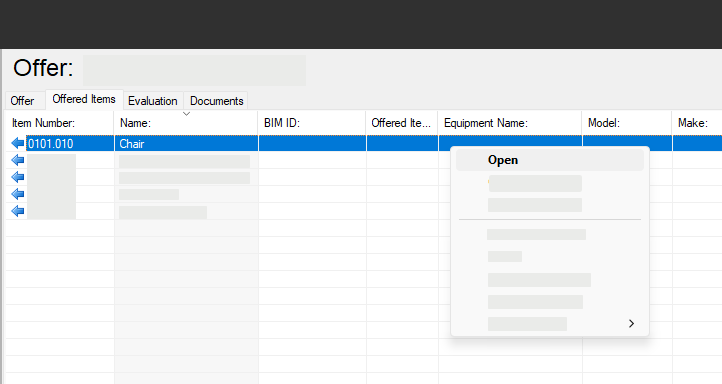Open the Documents tab
Viewport: 722px width, 384px height.
216,101
